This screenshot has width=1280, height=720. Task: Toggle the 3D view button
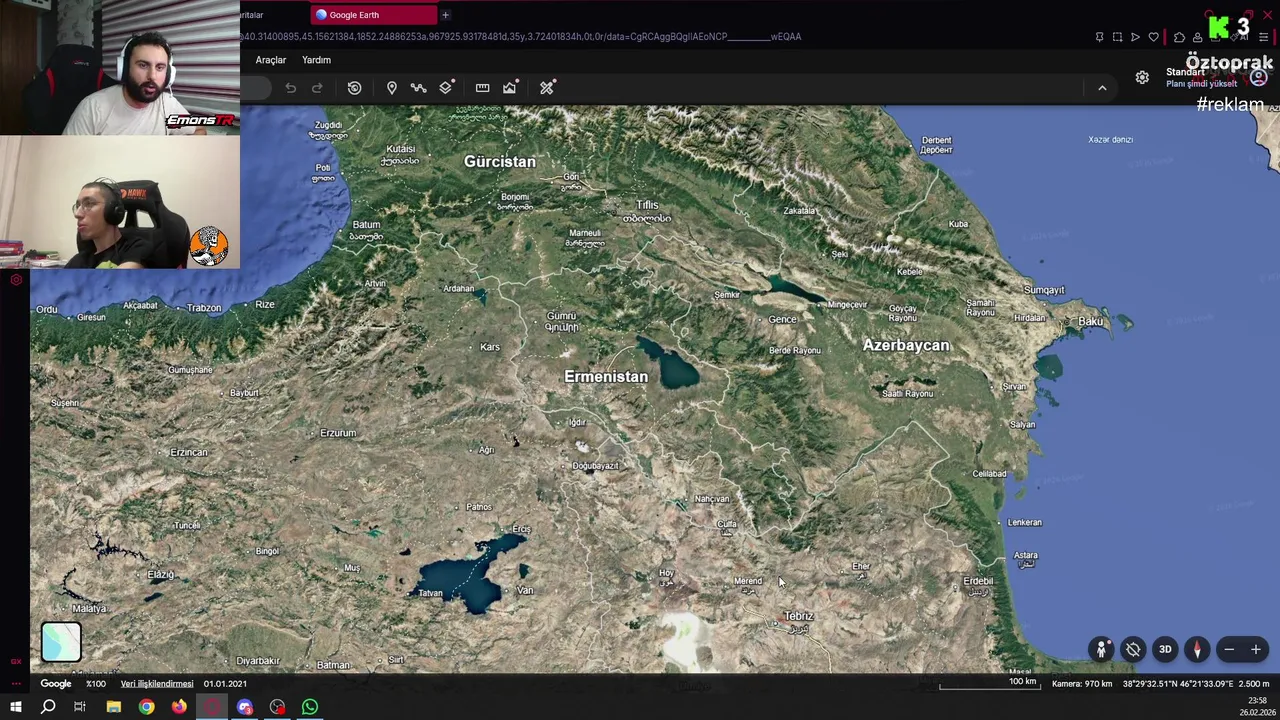point(1165,650)
